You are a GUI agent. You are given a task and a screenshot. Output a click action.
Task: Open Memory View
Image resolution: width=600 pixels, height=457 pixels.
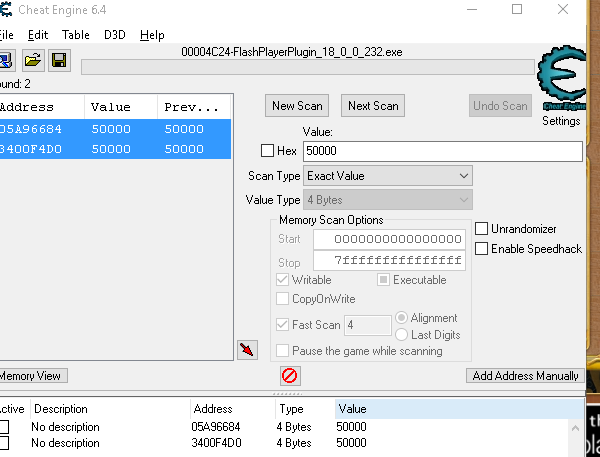coord(34,376)
